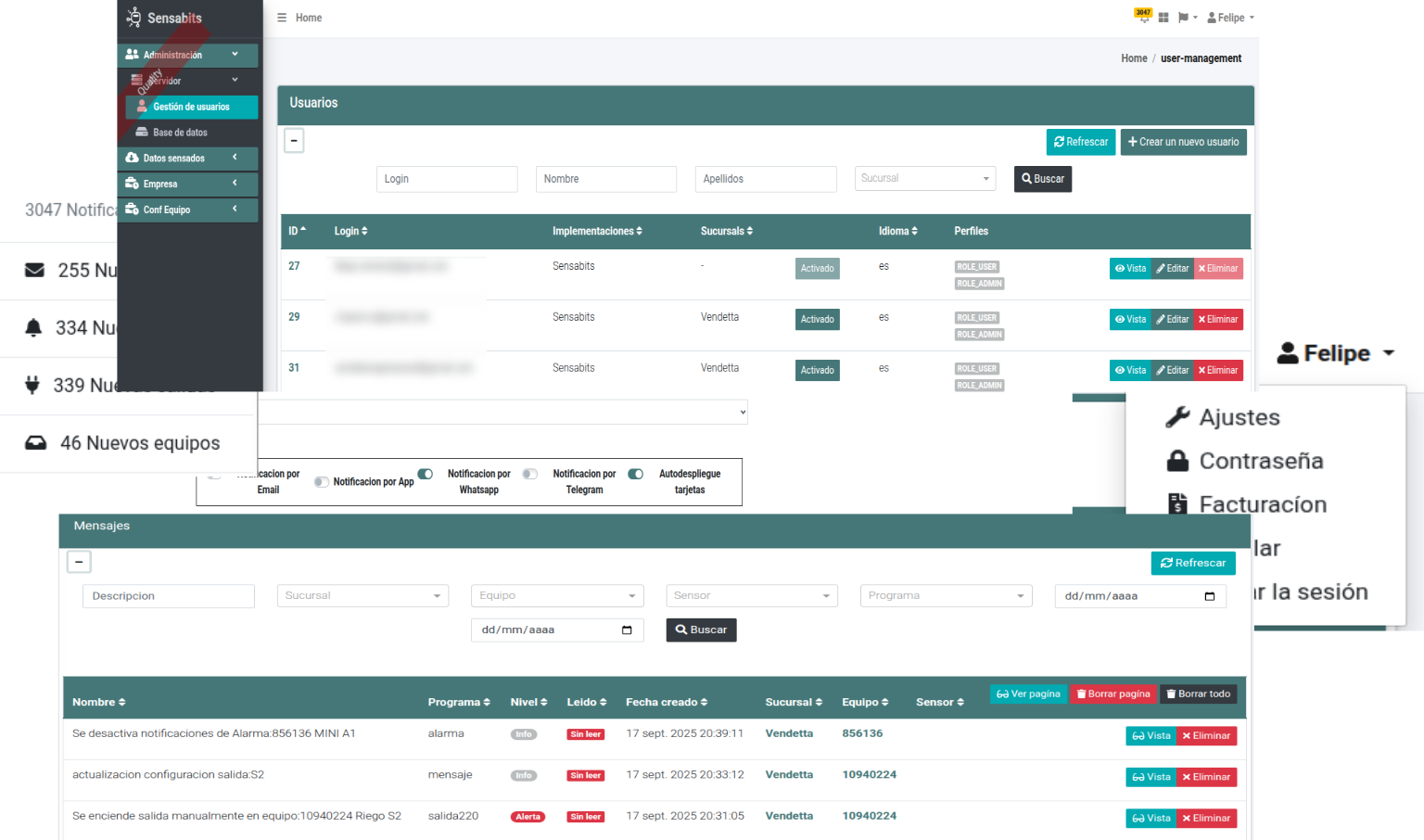Screen dimensions: 1424x840
Task: Click the Crear un nuevo usuario button
Action: click(1183, 142)
